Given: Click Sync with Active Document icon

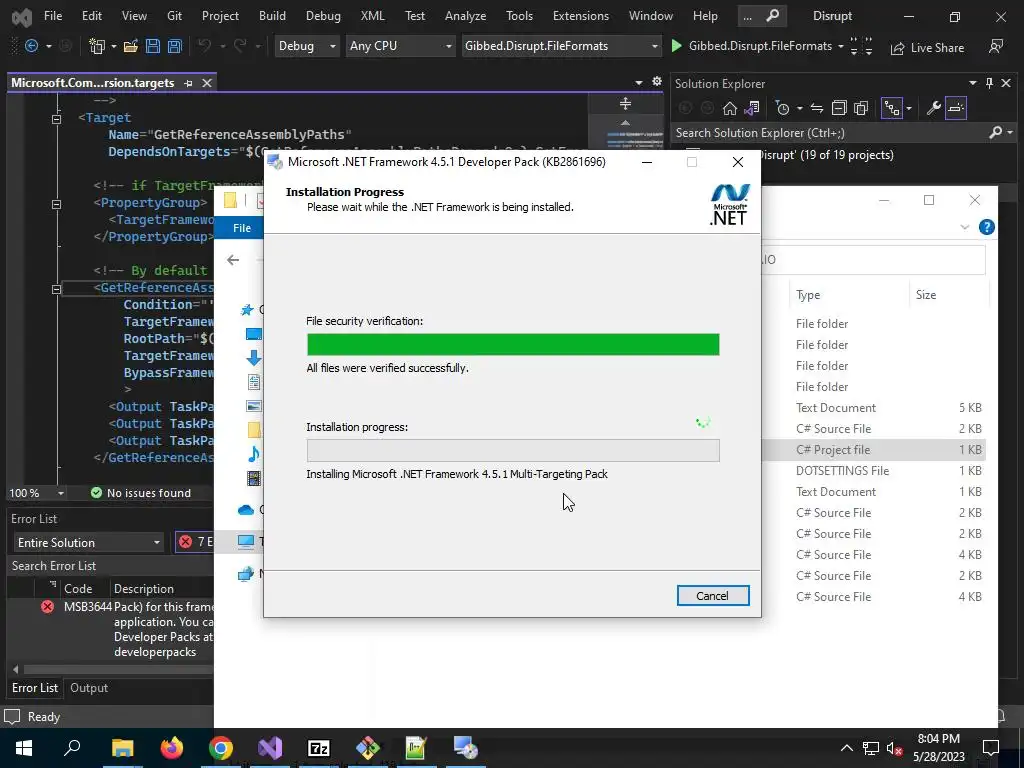Looking at the screenshot, I should click(817, 108).
